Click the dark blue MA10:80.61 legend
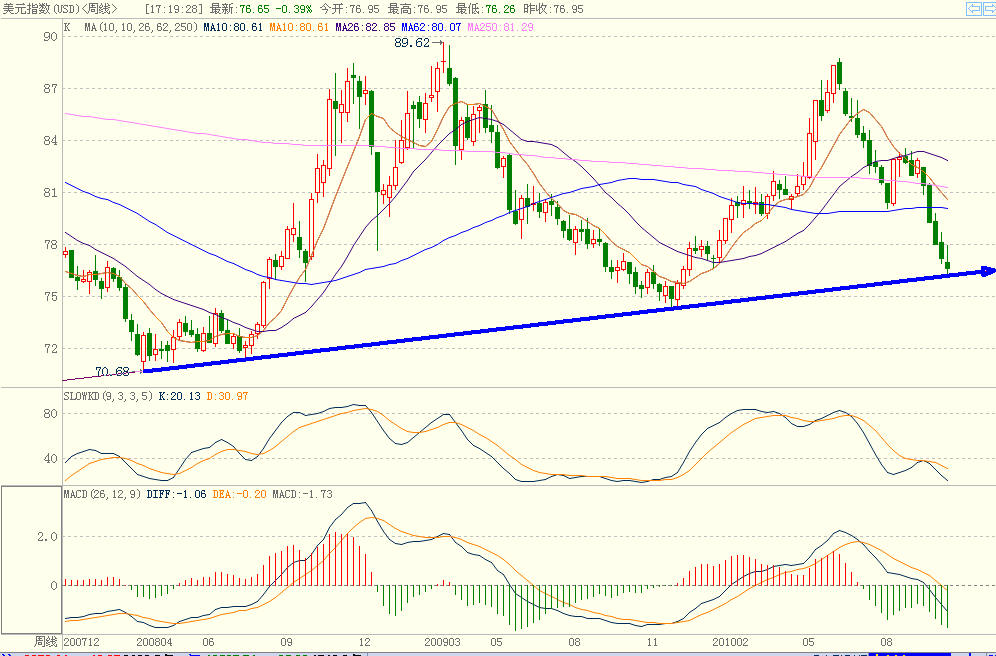 coord(234,27)
